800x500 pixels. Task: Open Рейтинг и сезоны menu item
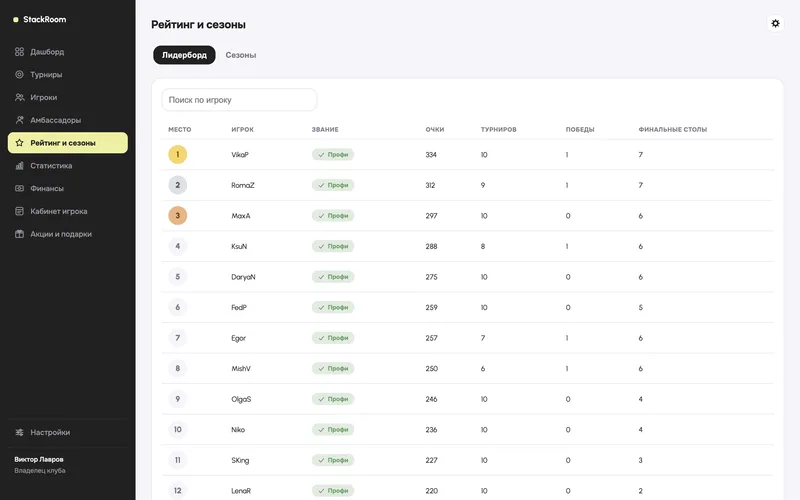(x=68, y=143)
